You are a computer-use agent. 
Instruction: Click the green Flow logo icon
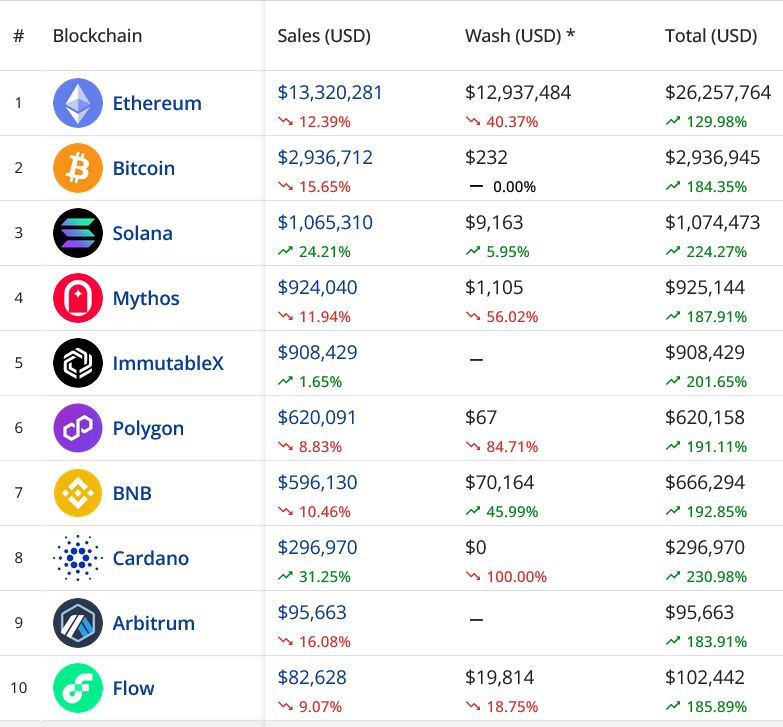78,688
